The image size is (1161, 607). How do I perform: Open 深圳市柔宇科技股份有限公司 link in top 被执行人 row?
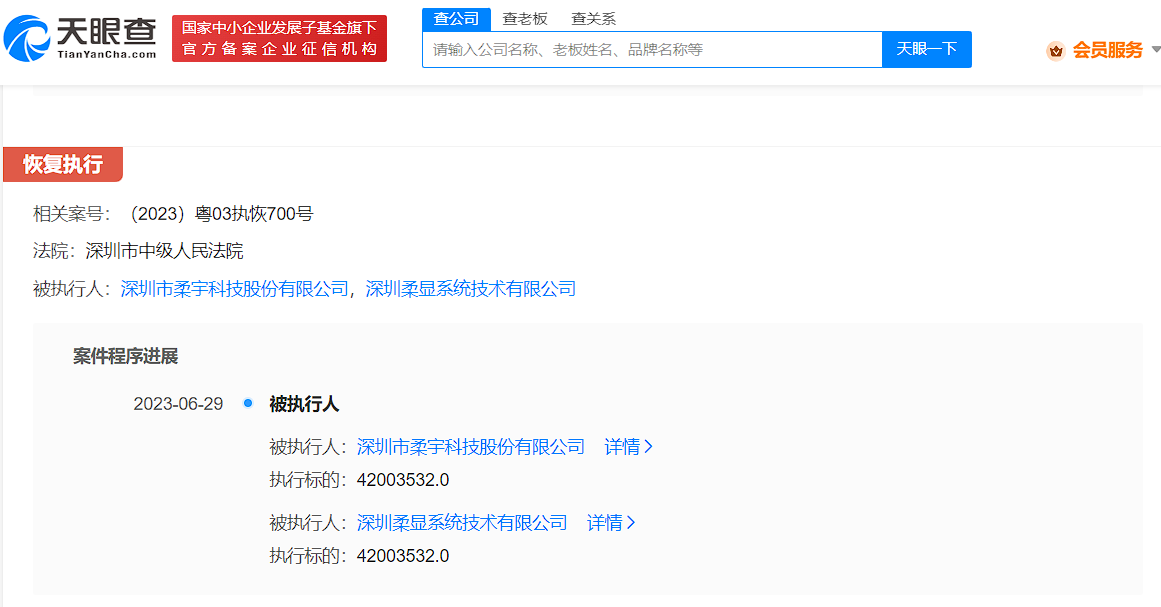235,289
